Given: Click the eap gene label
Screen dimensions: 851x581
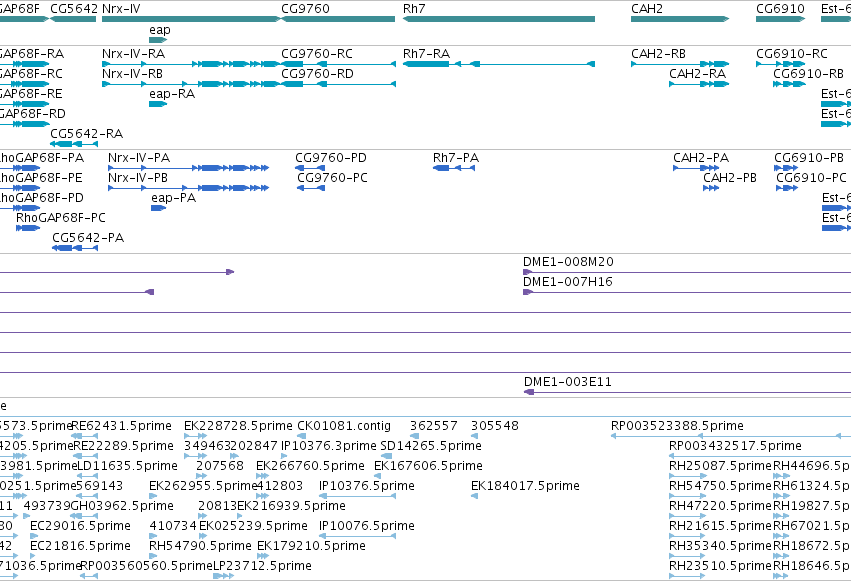Looking at the screenshot, I should point(160,30).
